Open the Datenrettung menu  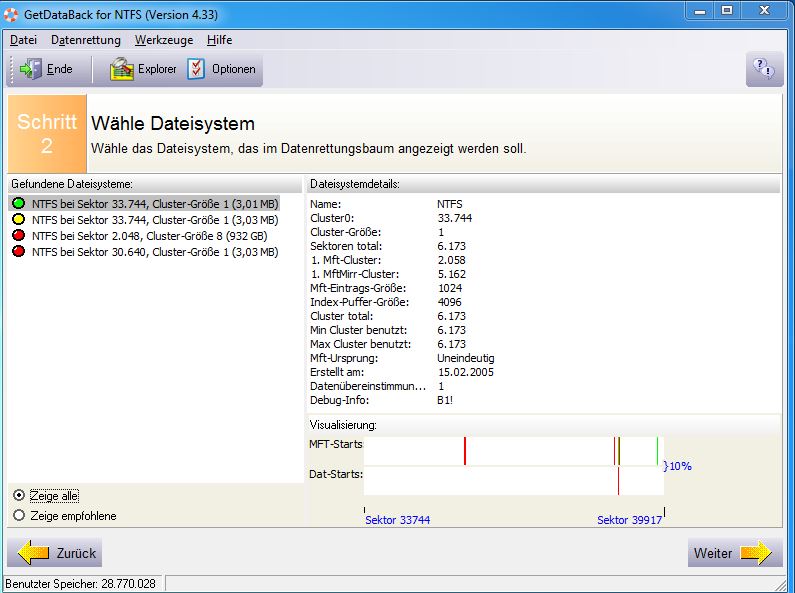(86, 40)
